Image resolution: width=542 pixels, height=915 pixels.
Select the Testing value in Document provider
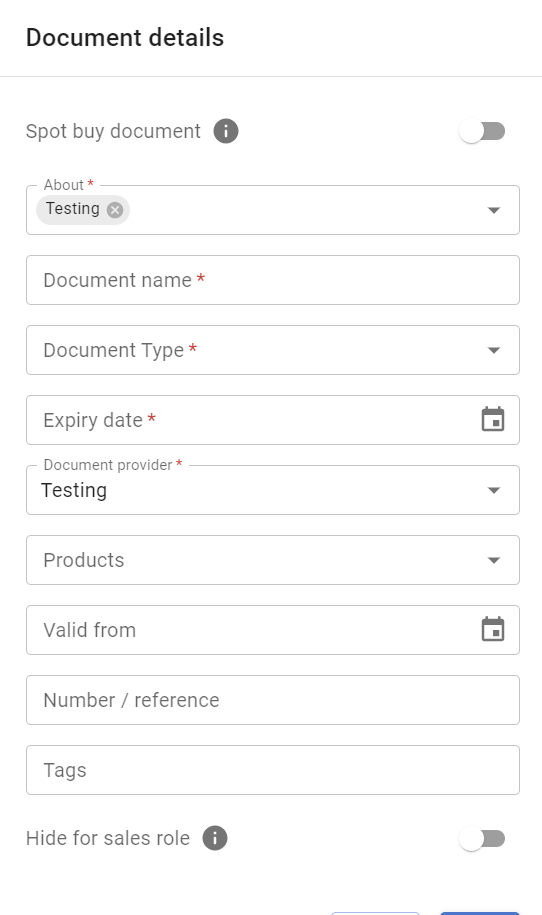[x=74, y=490]
